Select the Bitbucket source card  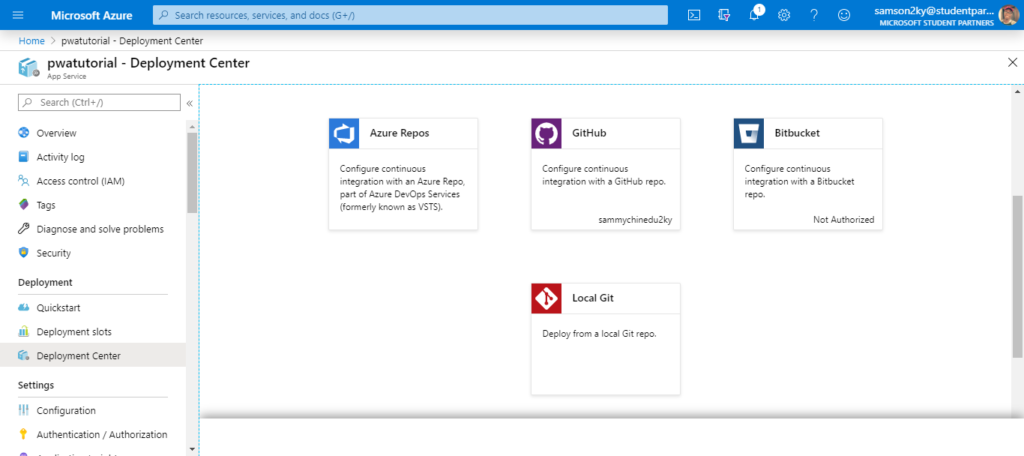pos(808,174)
